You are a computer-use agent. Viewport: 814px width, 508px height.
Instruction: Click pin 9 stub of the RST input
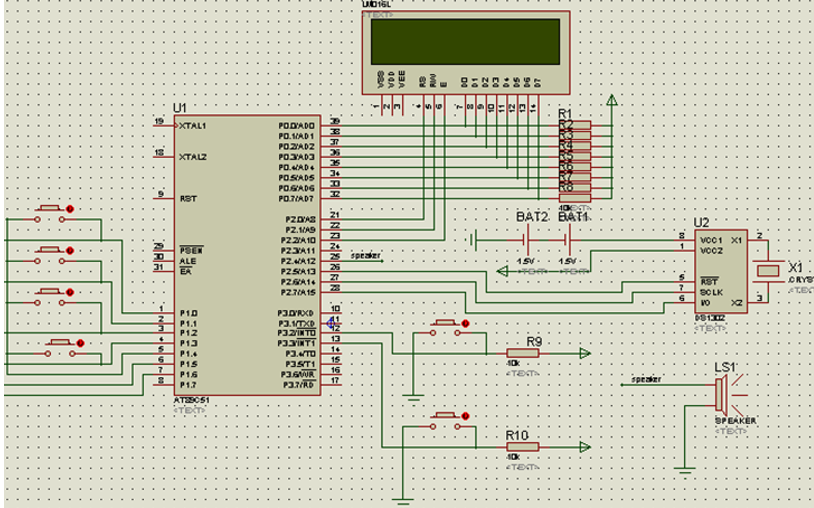coord(164,198)
